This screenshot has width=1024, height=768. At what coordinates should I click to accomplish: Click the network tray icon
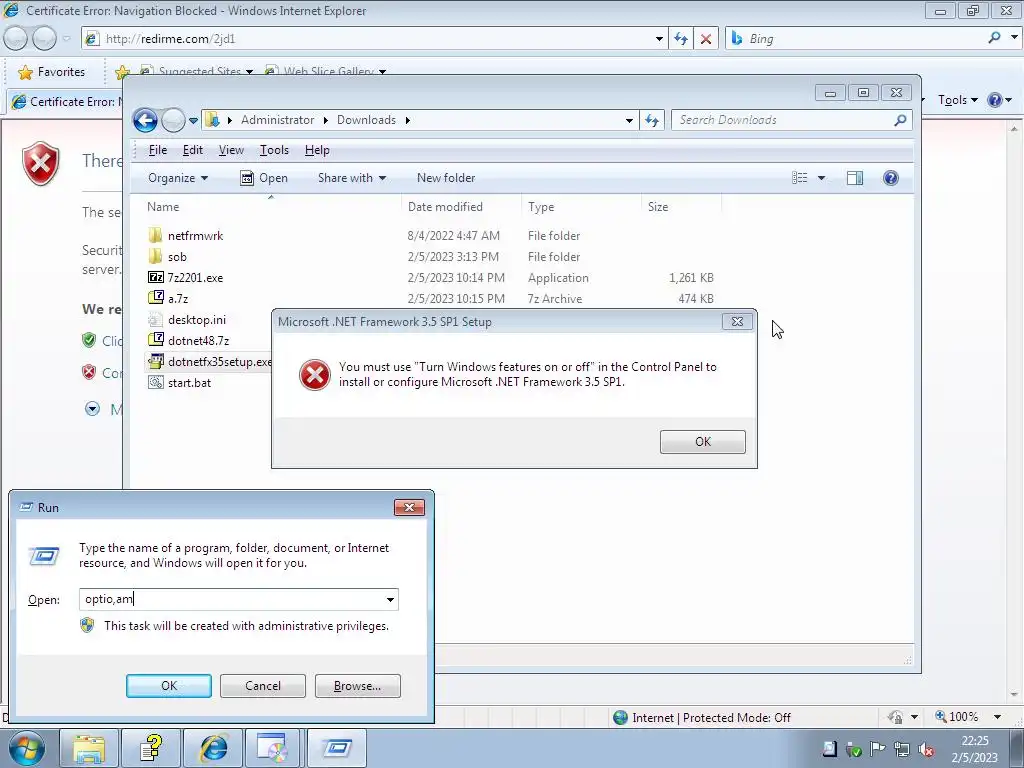pyautogui.click(x=901, y=749)
